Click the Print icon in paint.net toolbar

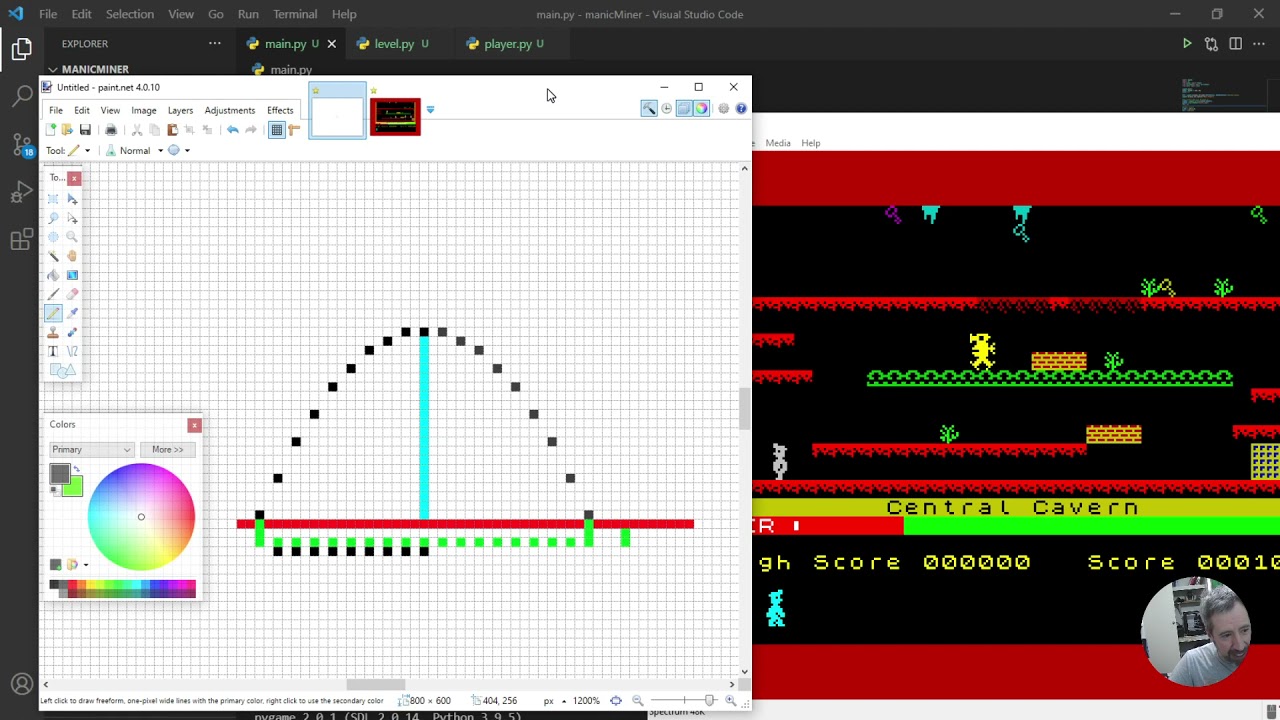pos(111,130)
